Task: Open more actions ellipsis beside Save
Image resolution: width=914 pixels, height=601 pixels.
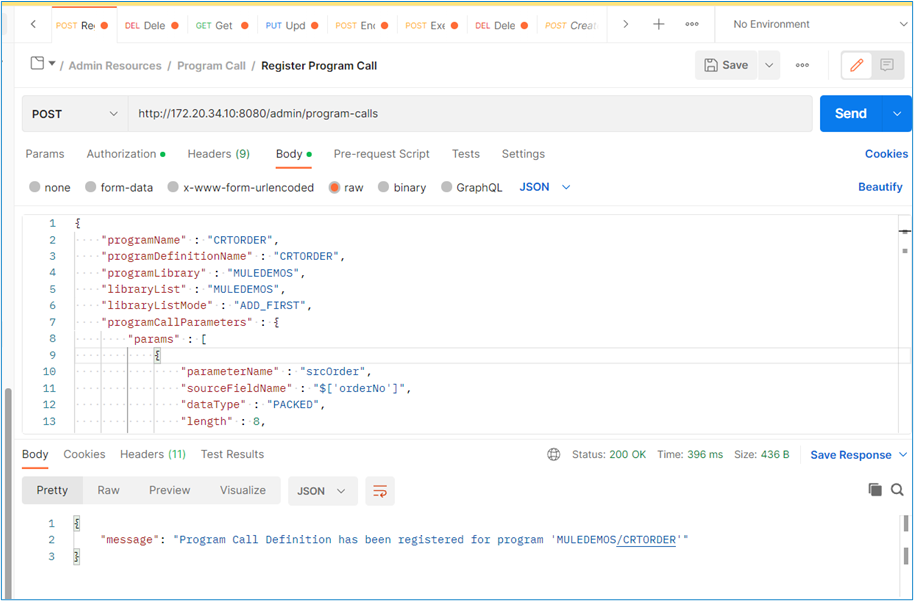Action: (x=802, y=65)
